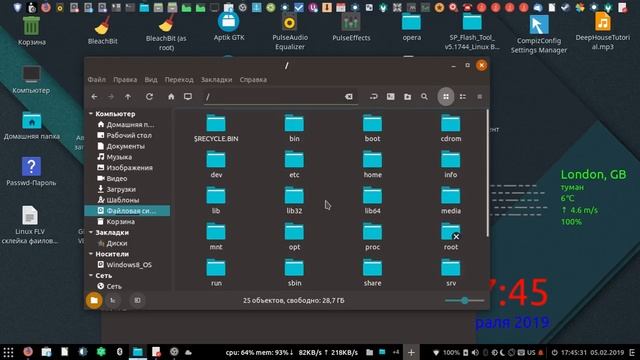Click the search magnifier in the toolbar
Viewport: 640px width, 360px height.
tap(424, 97)
